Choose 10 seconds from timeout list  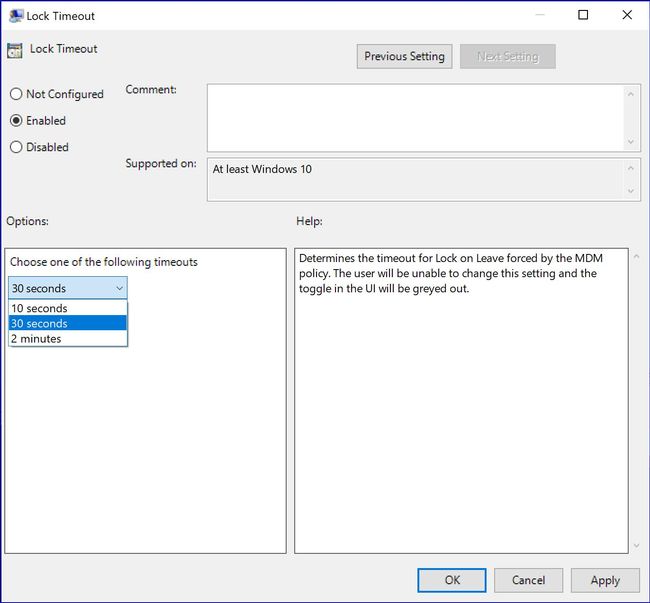(68, 308)
